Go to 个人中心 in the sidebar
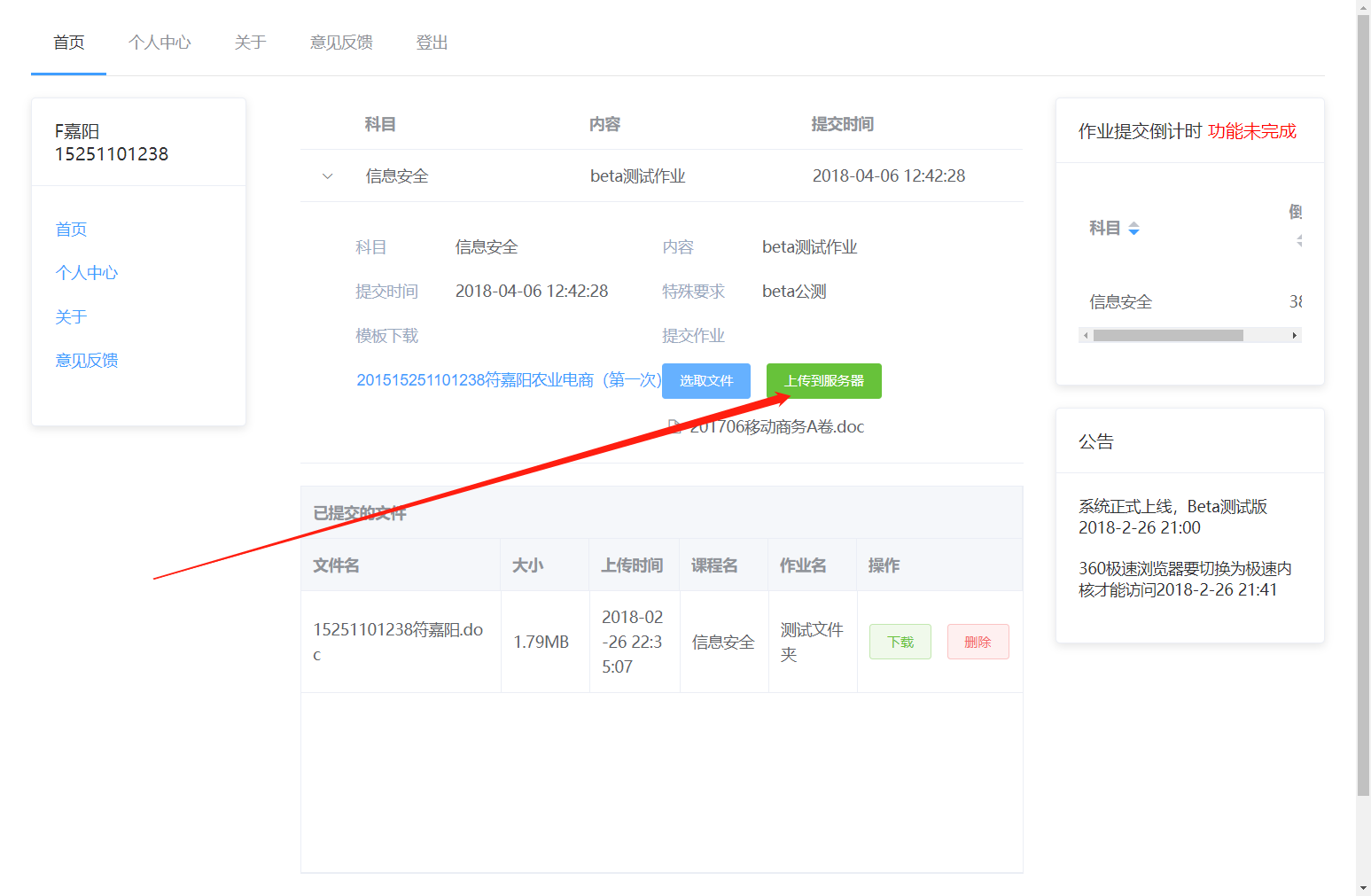Screen dimensions: 1371x896 click(x=87, y=273)
